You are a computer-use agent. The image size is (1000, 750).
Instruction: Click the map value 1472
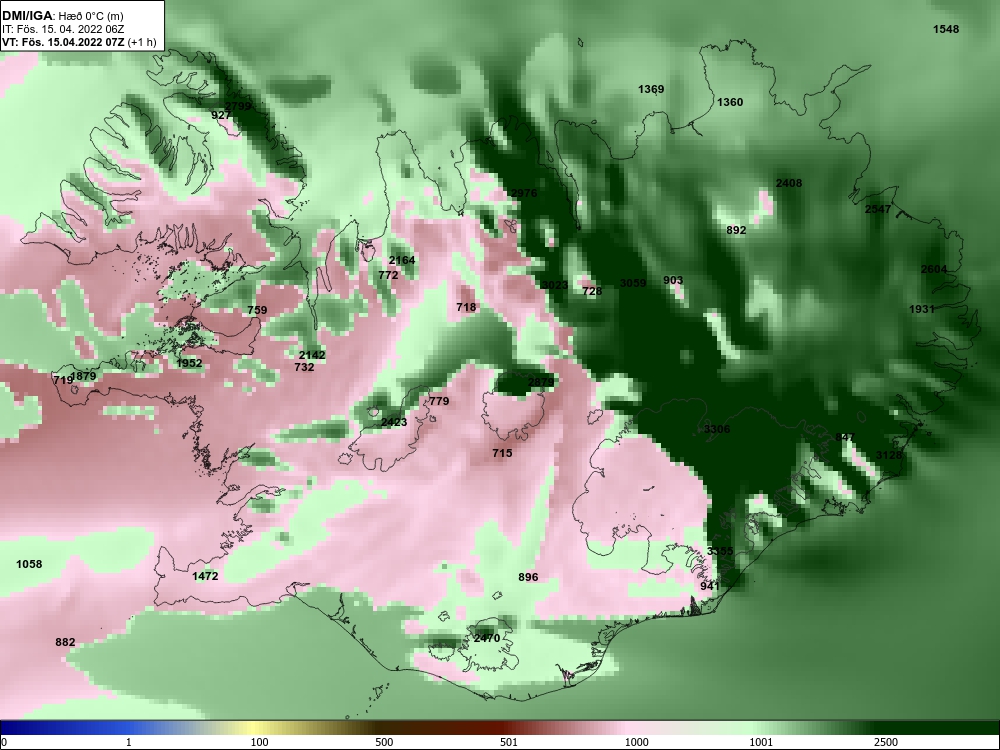(x=205, y=577)
